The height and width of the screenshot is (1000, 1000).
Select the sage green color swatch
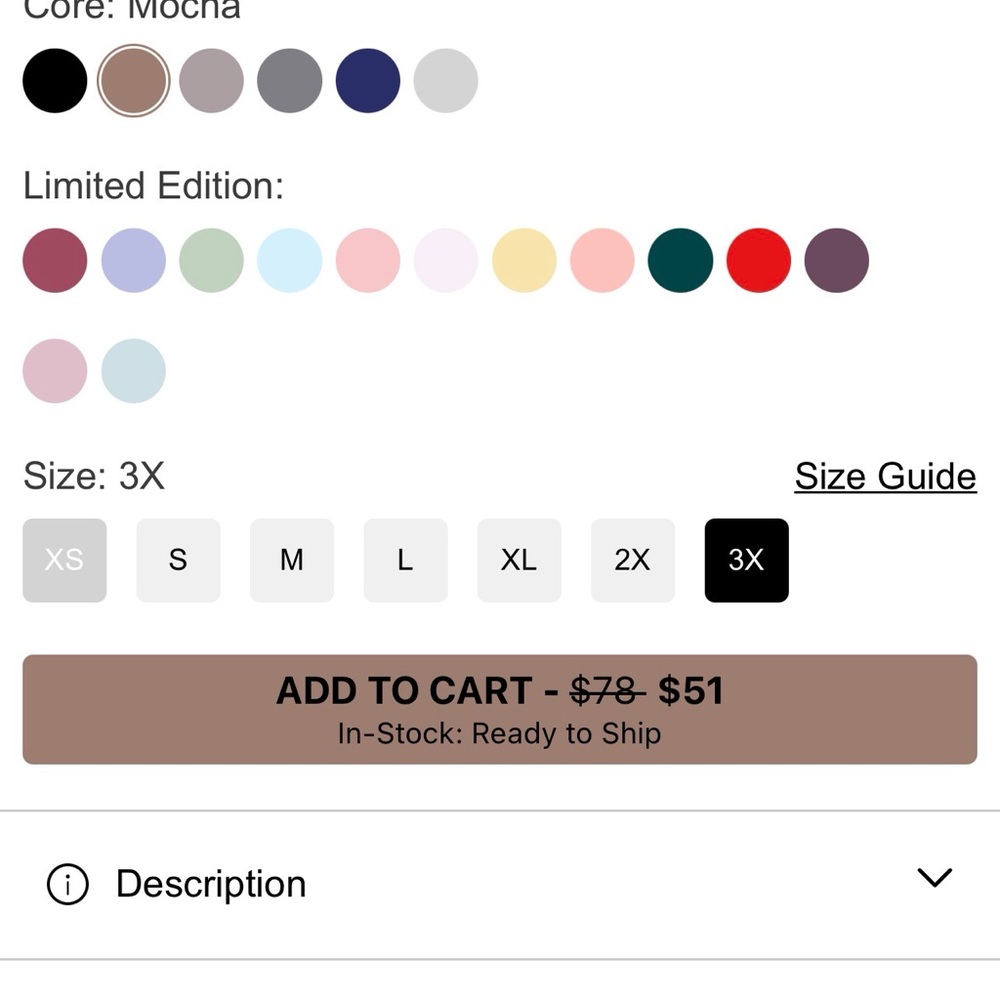(x=211, y=260)
